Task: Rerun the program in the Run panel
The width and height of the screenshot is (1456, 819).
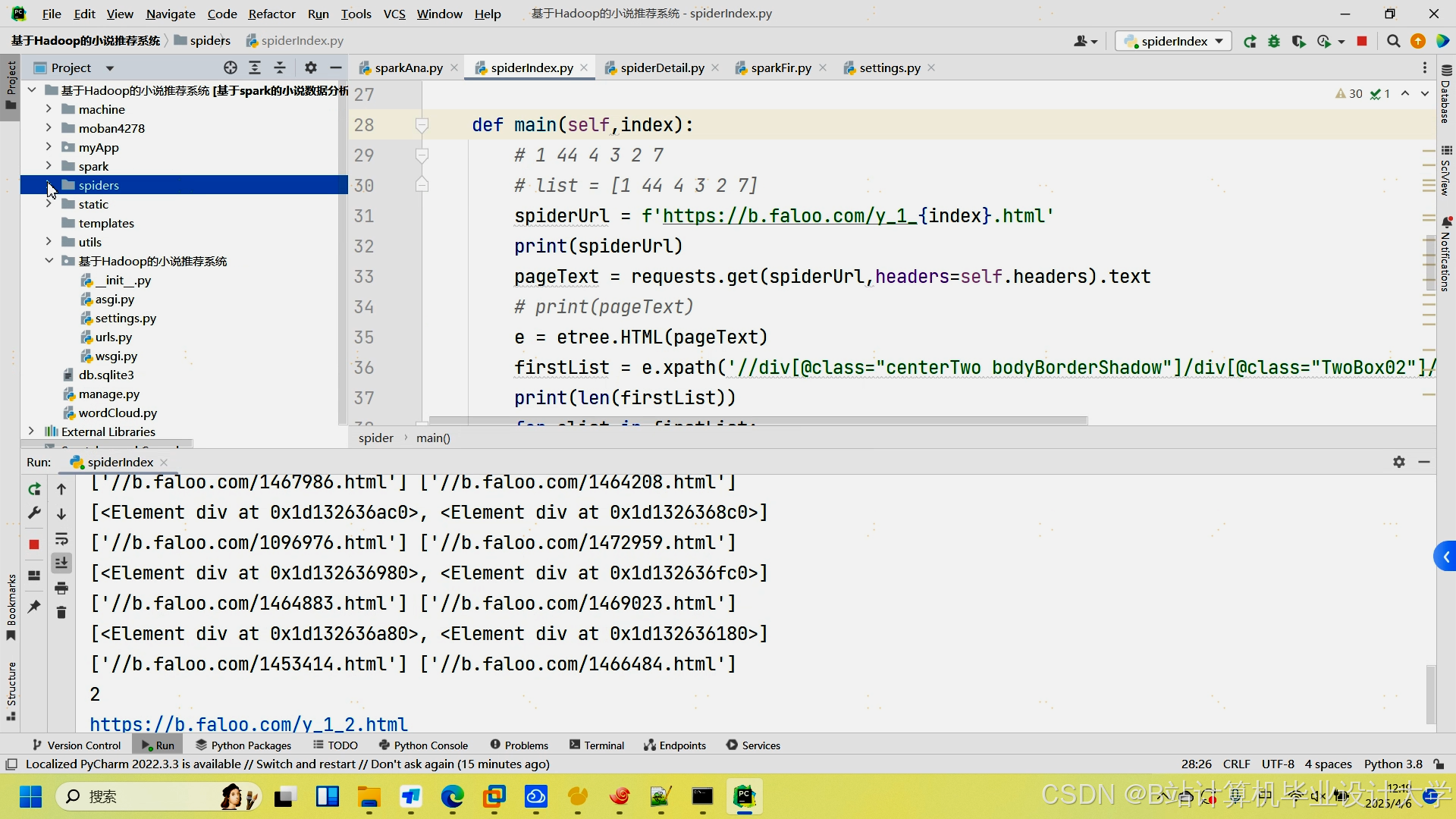Action: coord(34,489)
